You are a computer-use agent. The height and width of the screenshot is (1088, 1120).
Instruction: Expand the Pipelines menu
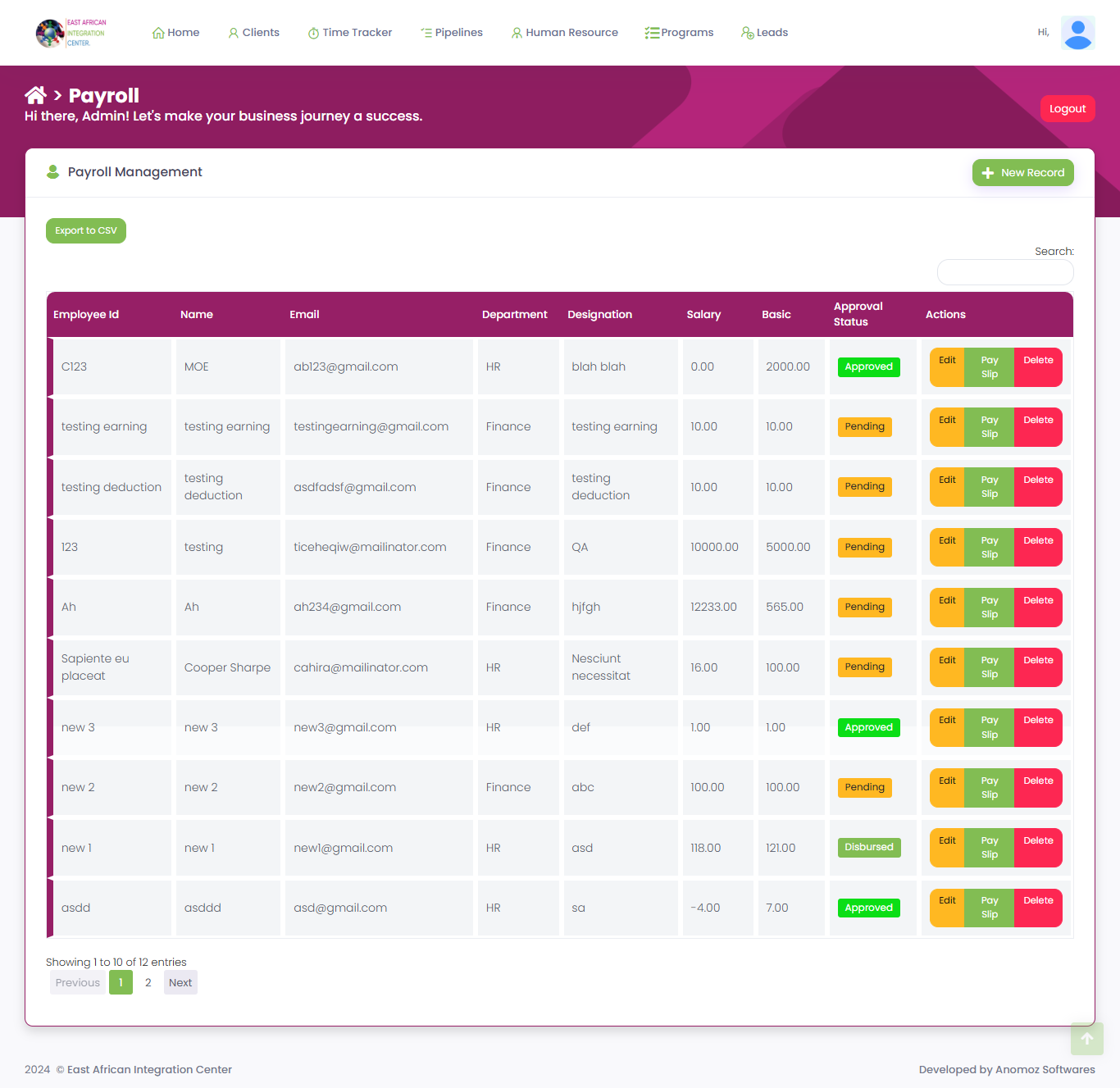(x=452, y=33)
